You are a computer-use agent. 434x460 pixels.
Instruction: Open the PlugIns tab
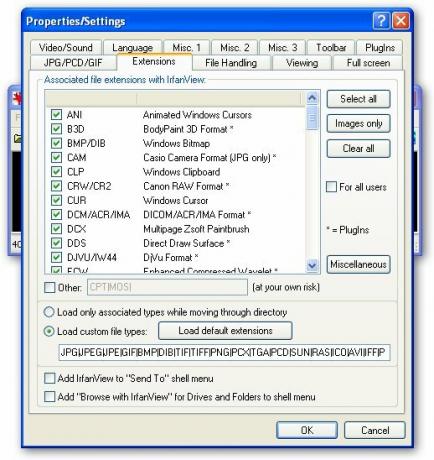click(x=380, y=48)
